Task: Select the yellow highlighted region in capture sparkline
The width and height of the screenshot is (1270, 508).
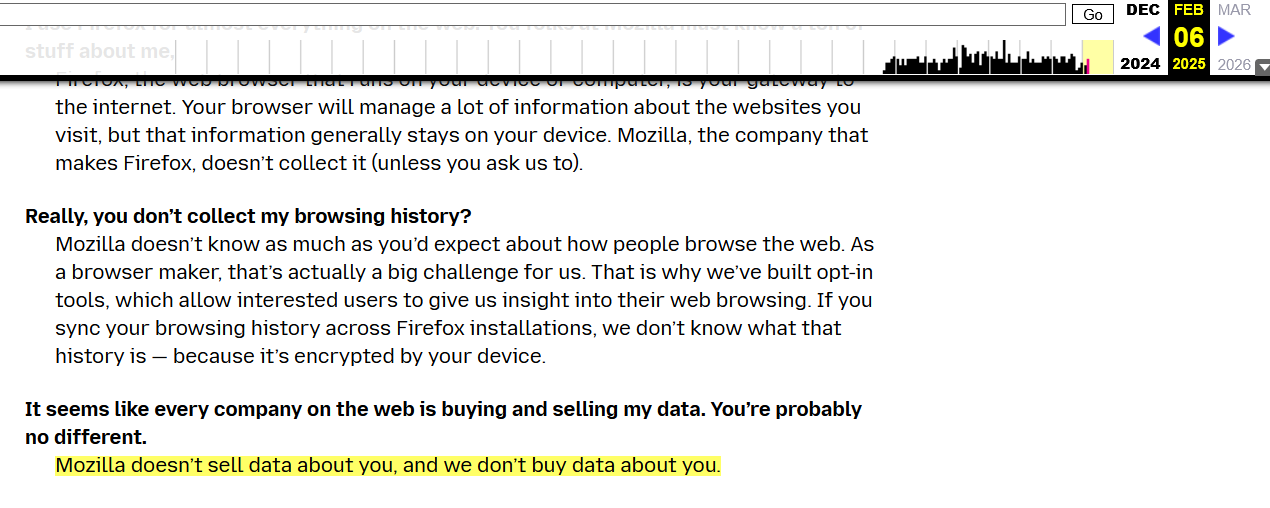Action: point(1099,57)
